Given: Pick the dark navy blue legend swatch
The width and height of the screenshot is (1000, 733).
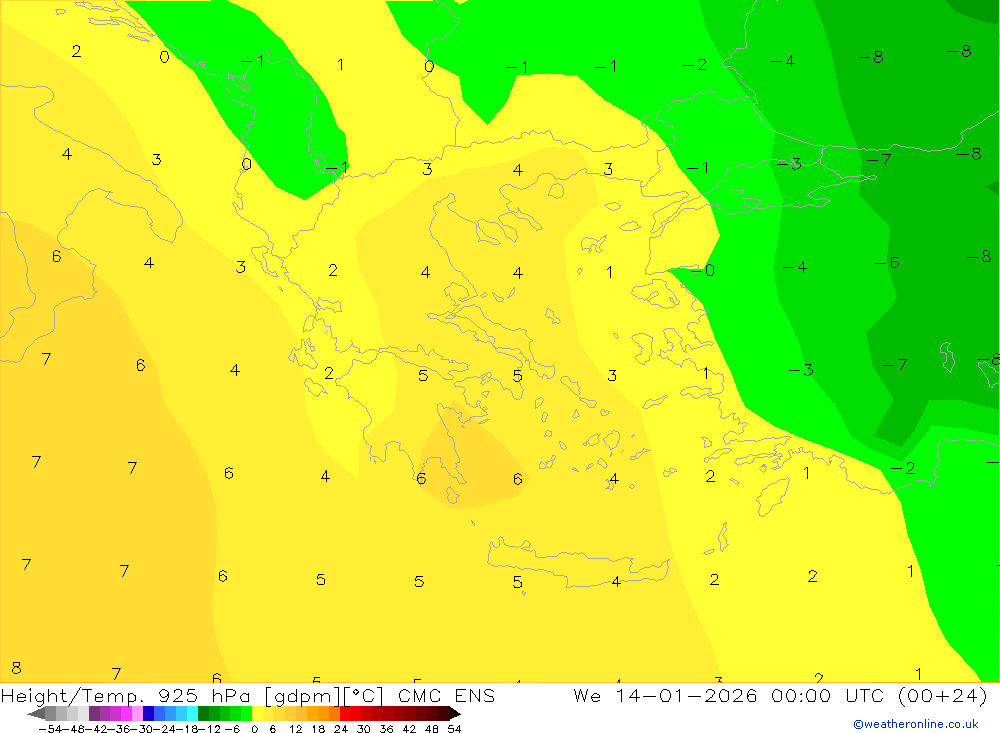Looking at the screenshot, I should click(149, 713).
